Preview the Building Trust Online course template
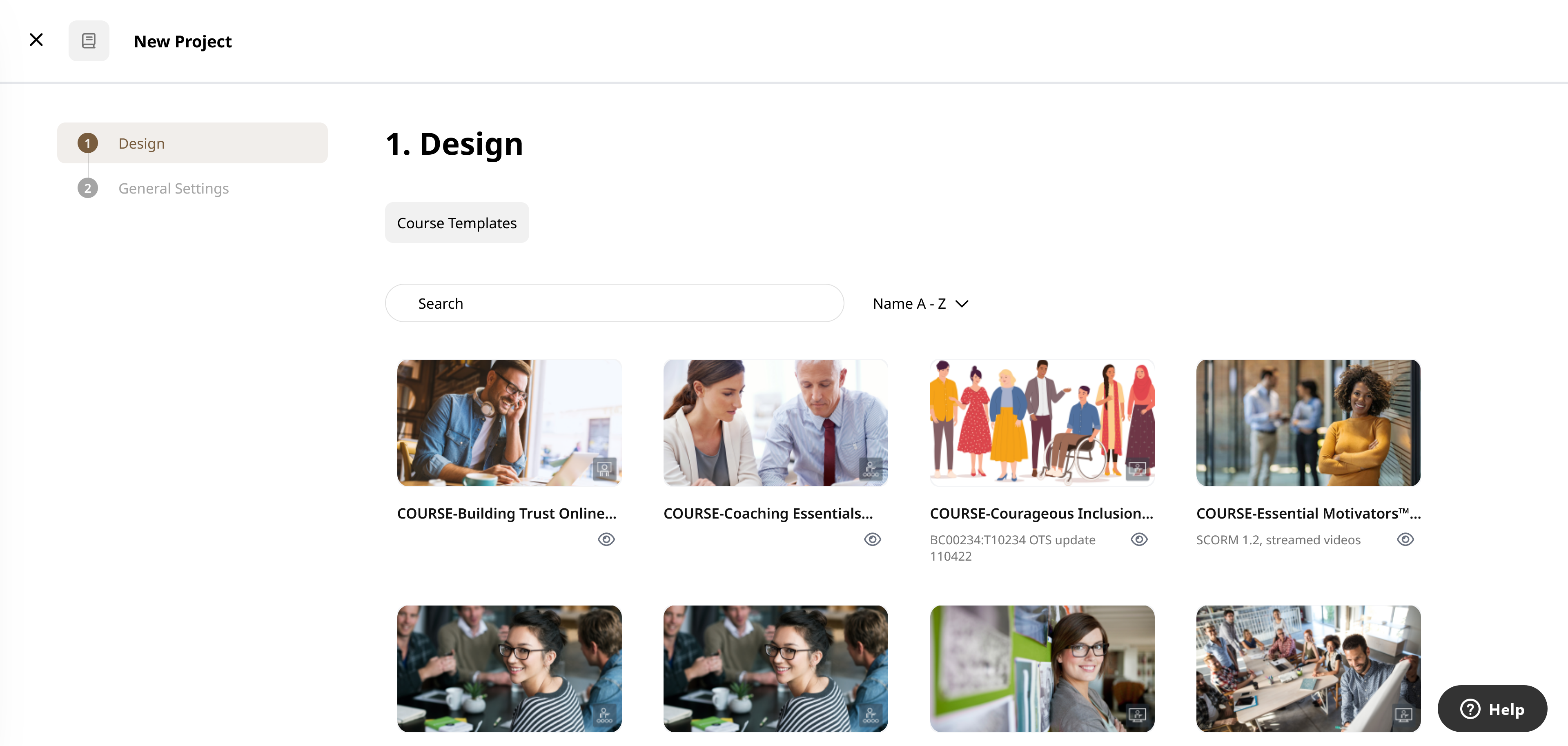Image resolution: width=1568 pixels, height=746 pixels. pyautogui.click(x=606, y=539)
